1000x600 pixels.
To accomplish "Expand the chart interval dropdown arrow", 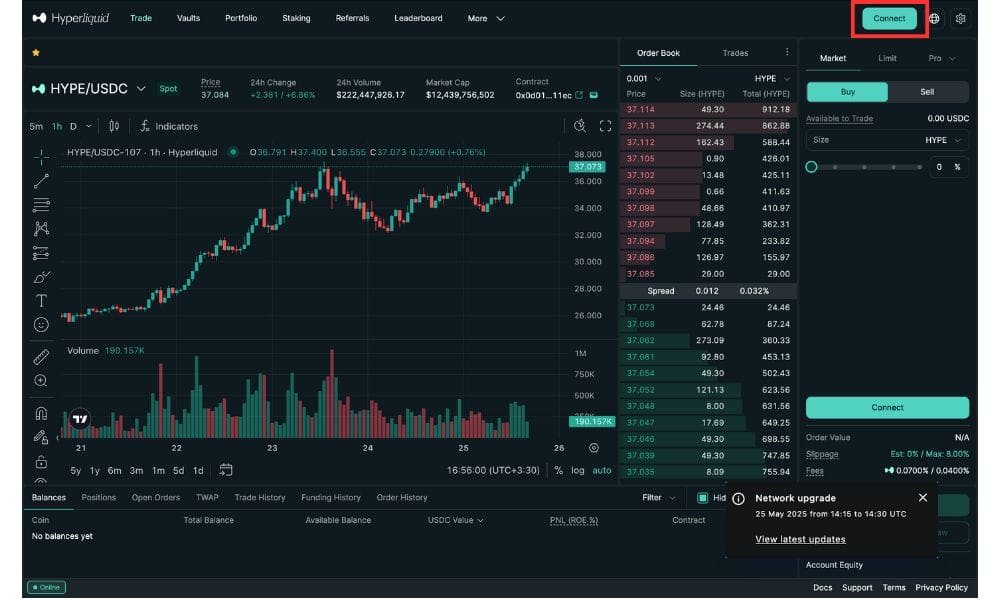I will pos(89,126).
